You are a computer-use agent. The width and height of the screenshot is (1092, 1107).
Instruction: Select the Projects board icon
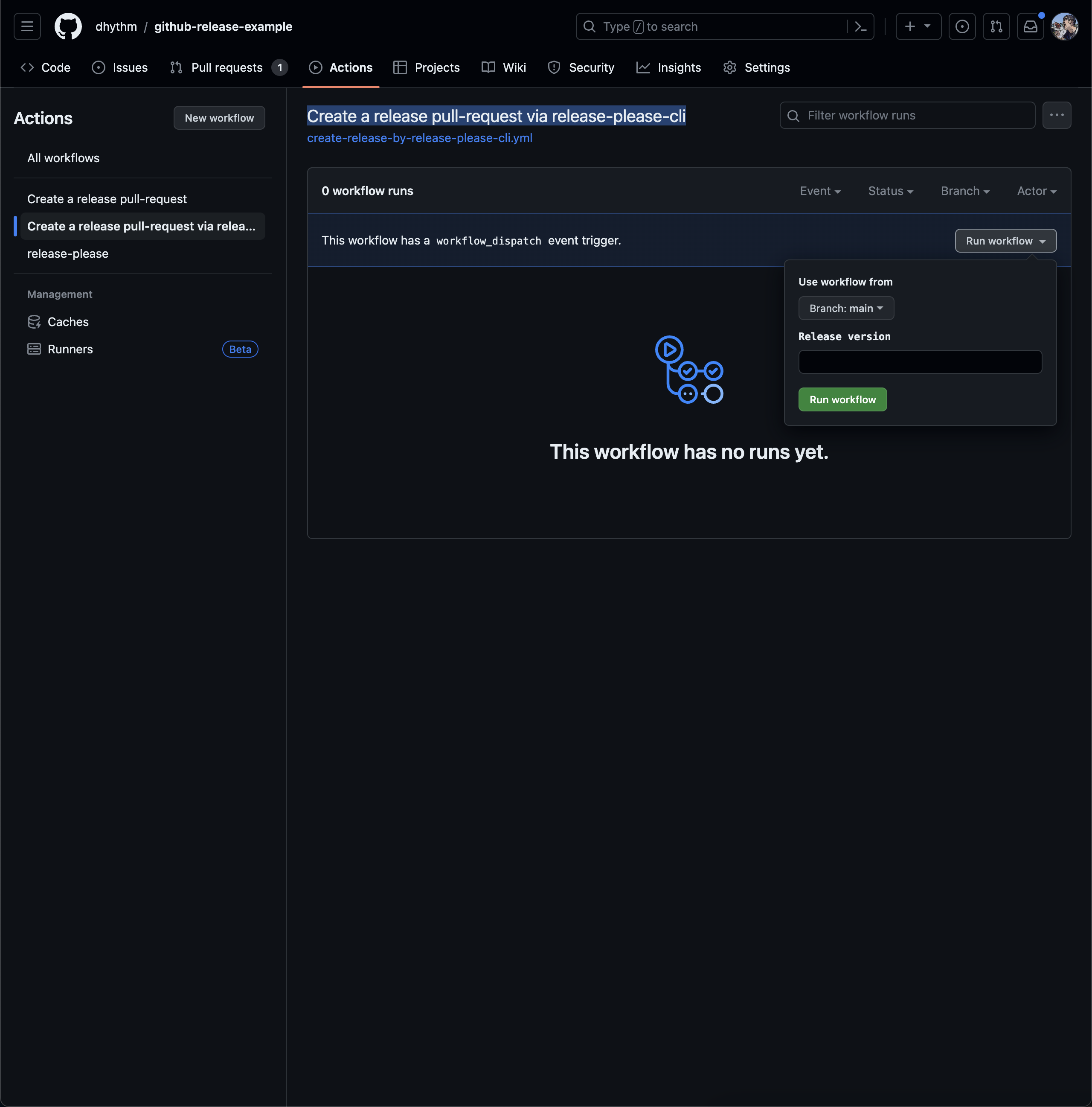(400, 68)
